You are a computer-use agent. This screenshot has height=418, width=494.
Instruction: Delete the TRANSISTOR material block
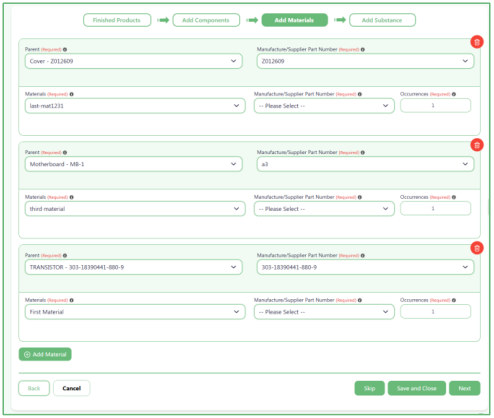pos(477,248)
